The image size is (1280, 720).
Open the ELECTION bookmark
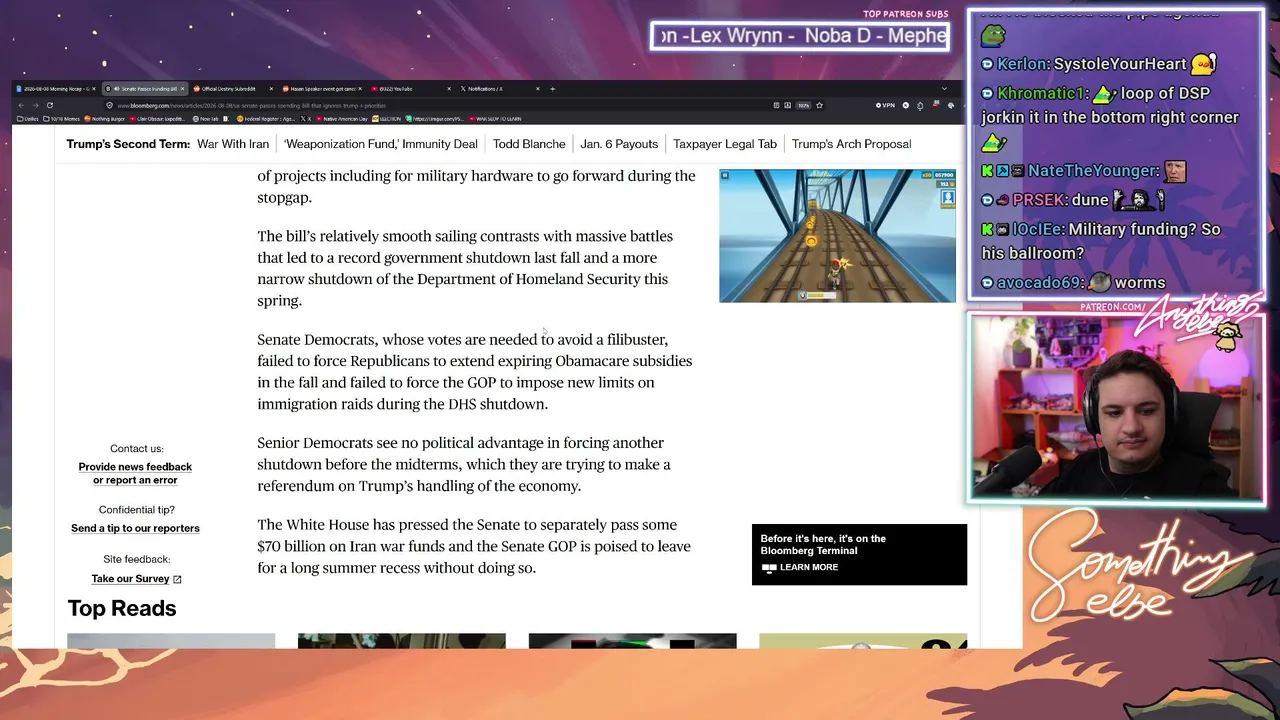(388, 119)
